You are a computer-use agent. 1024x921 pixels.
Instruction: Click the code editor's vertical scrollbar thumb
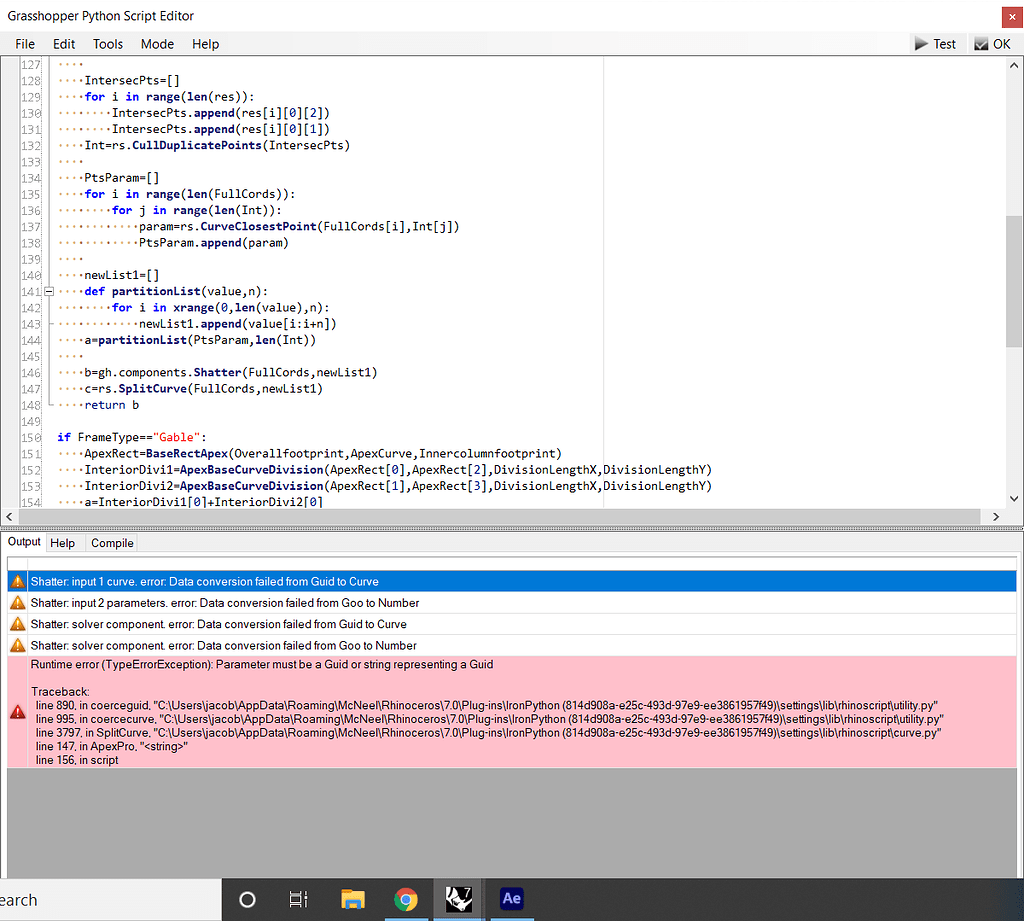pyautogui.click(x=1013, y=280)
